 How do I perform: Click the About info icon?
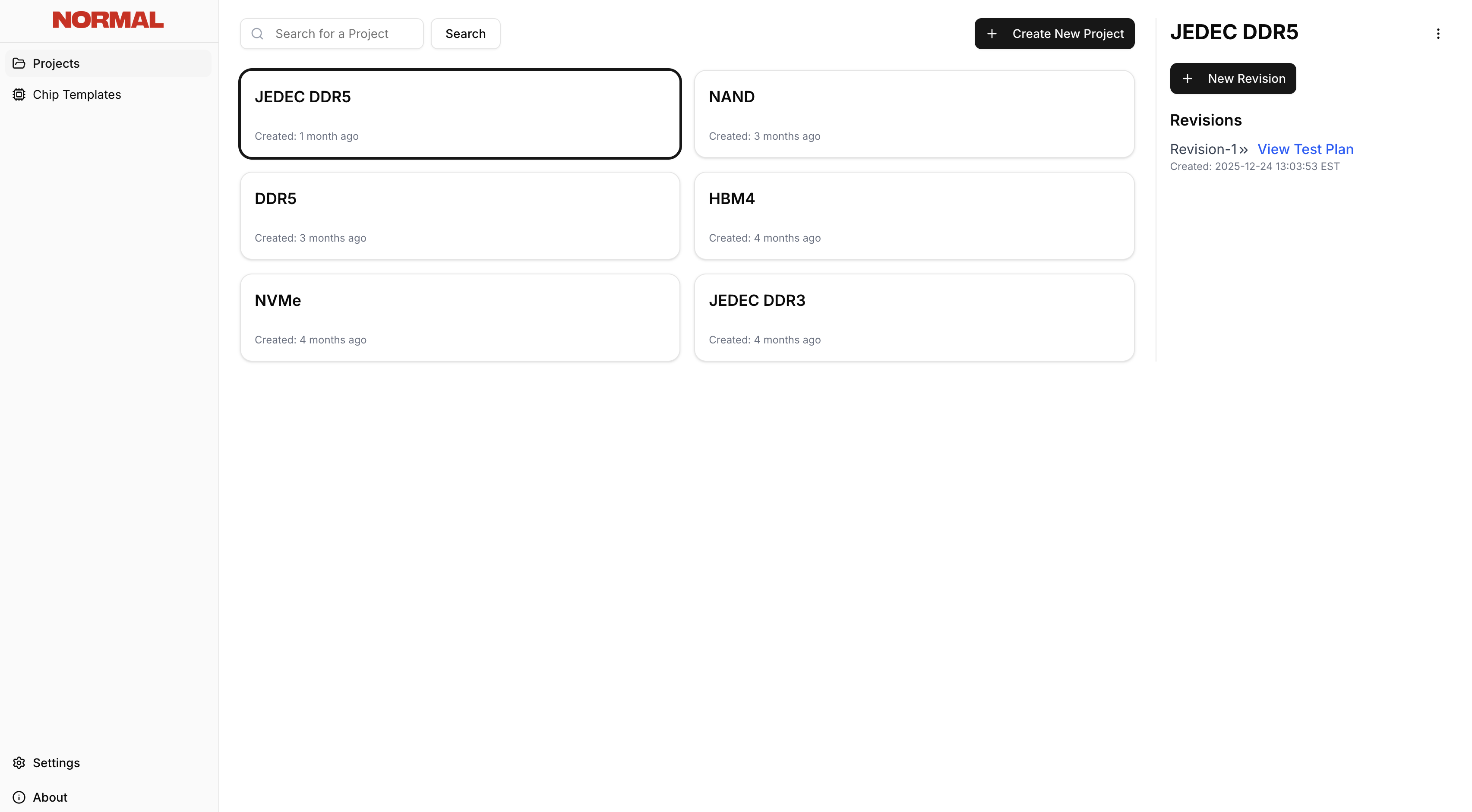[19, 797]
